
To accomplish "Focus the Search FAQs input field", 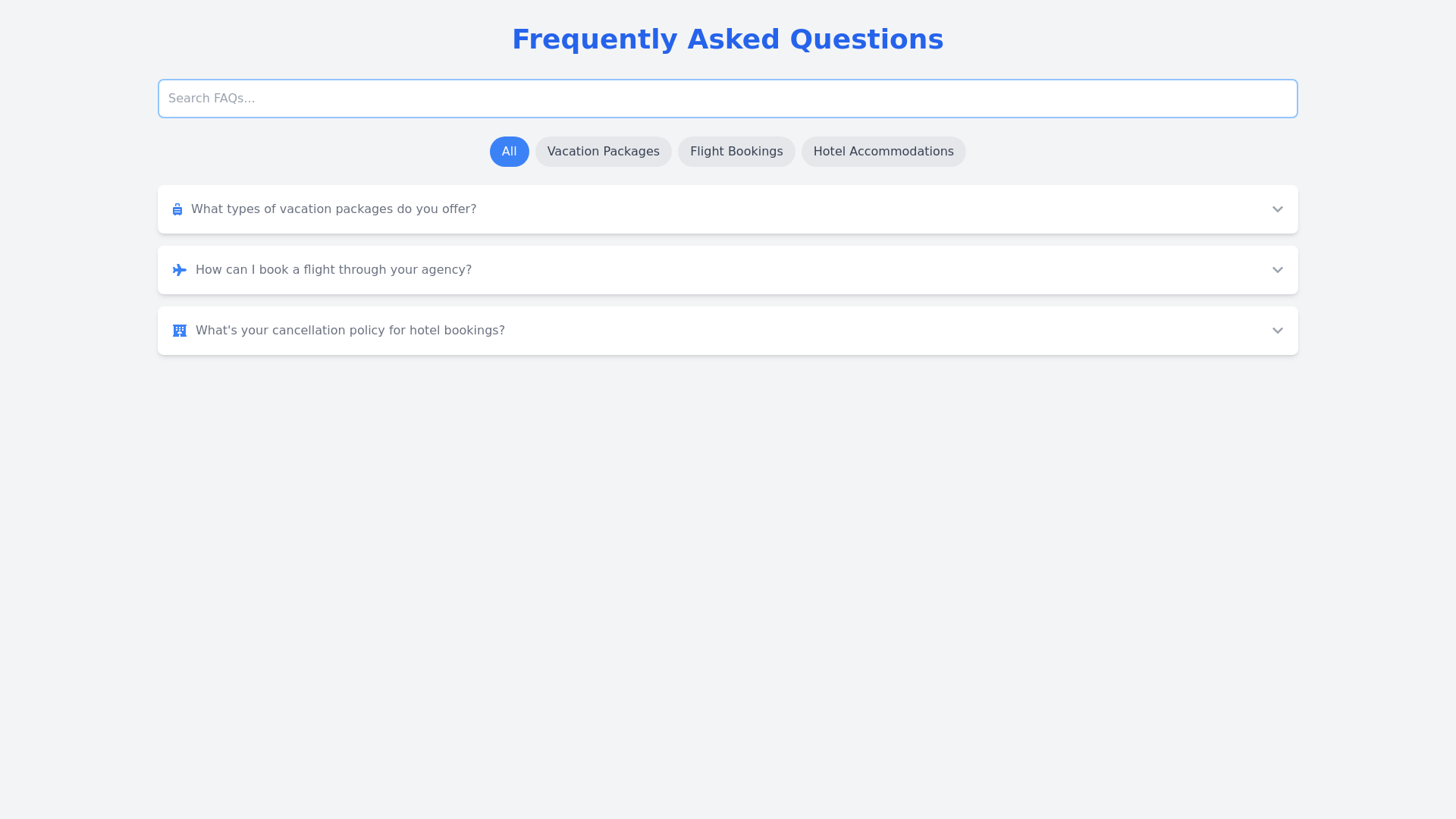I will [728, 99].
